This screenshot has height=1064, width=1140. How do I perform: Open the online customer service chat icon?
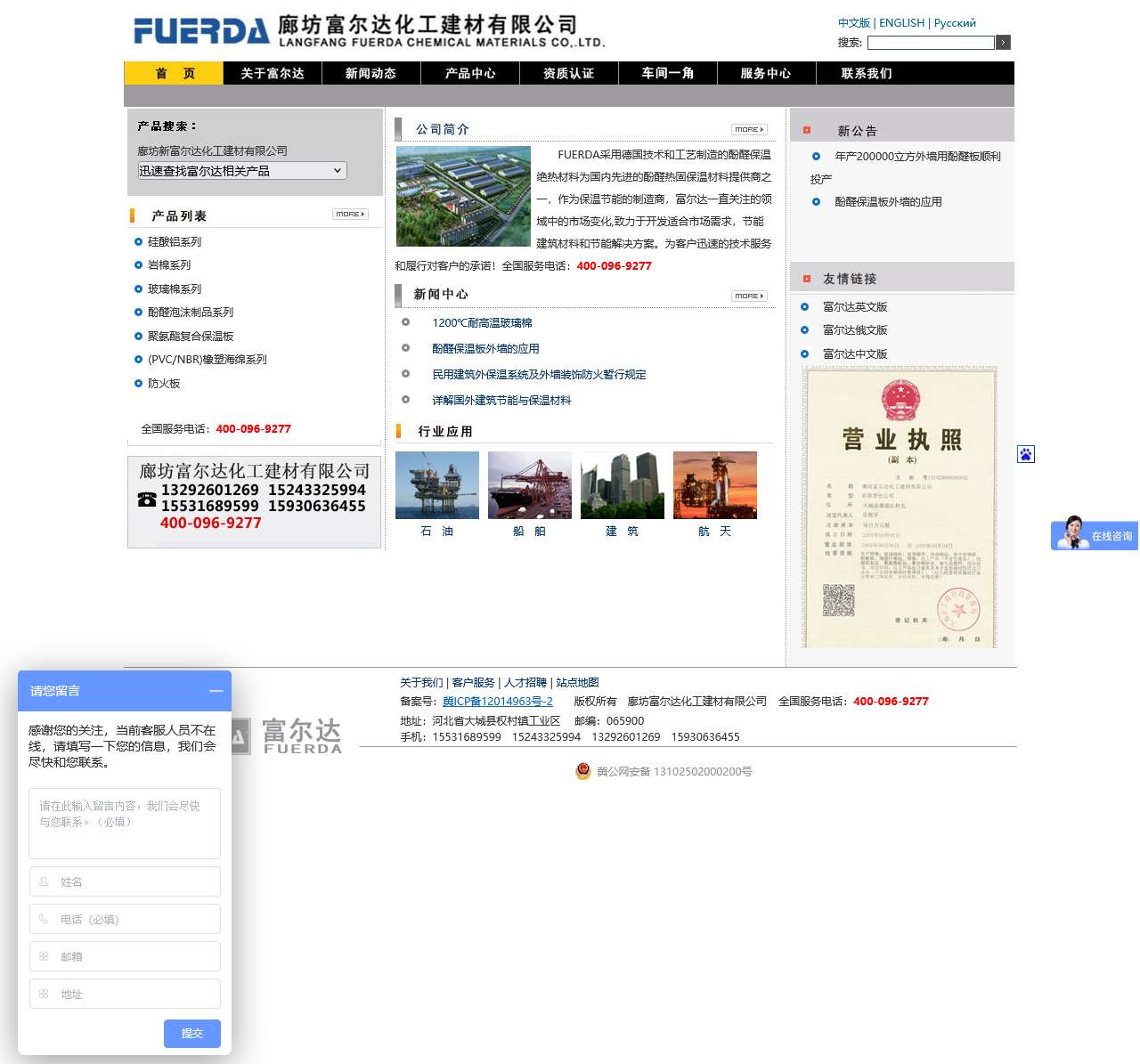pyautogui.click(x=1094, y=535)
